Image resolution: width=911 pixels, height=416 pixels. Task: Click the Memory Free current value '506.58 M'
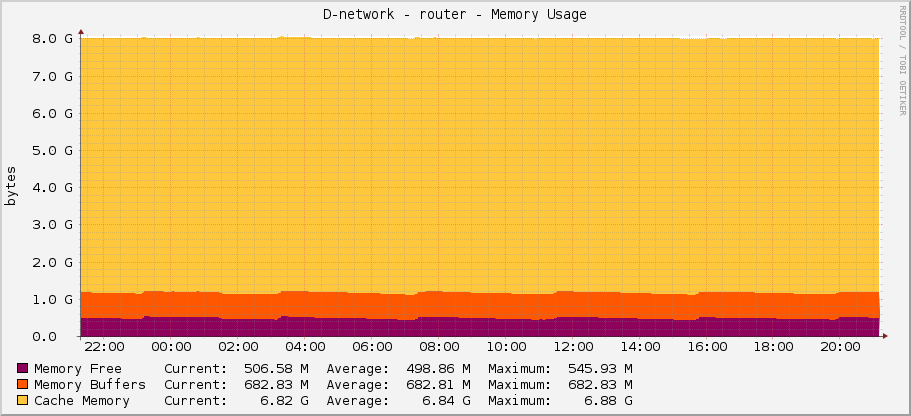click(x=276, y=368)
